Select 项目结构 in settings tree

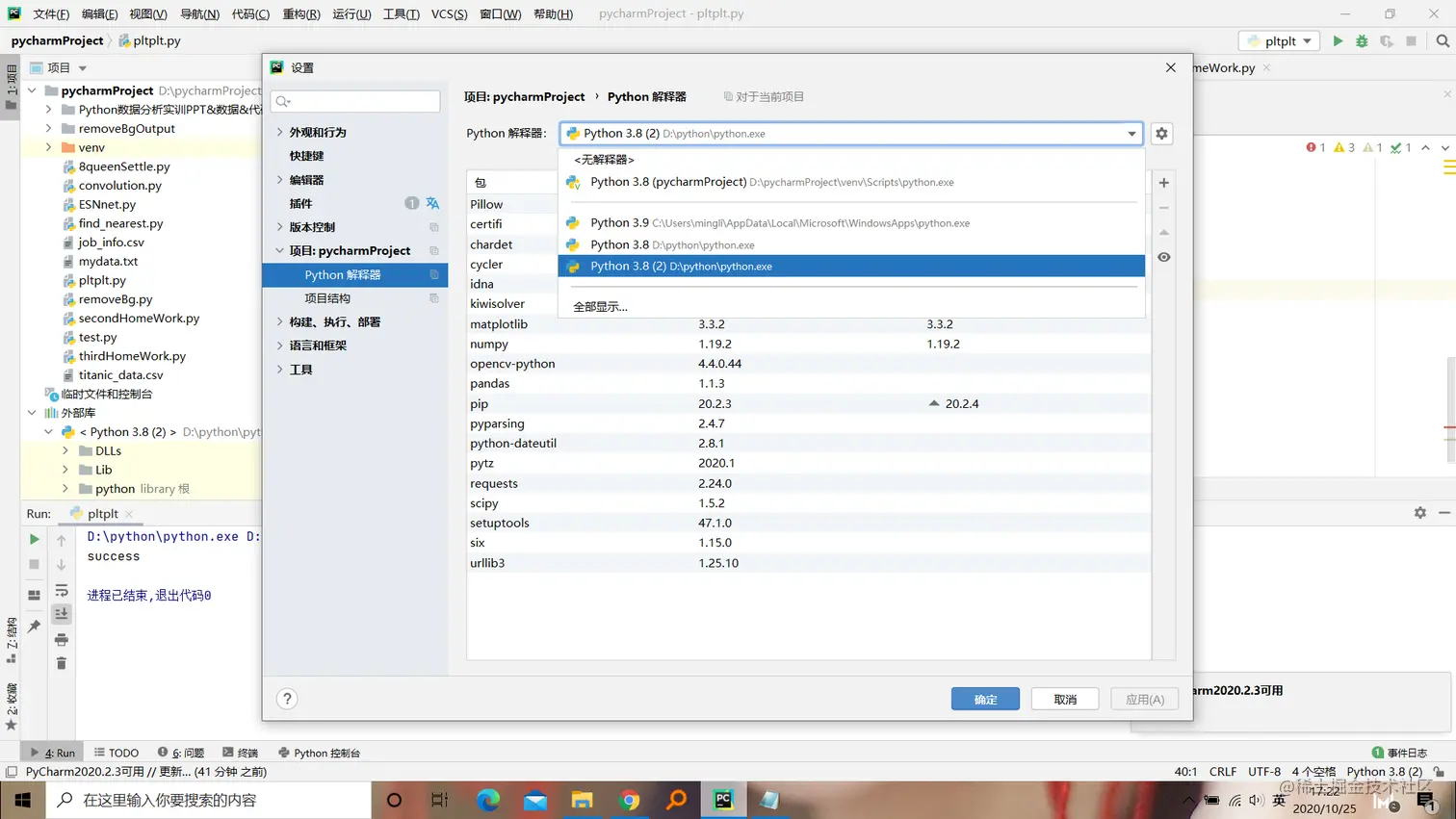click(327, 298)
